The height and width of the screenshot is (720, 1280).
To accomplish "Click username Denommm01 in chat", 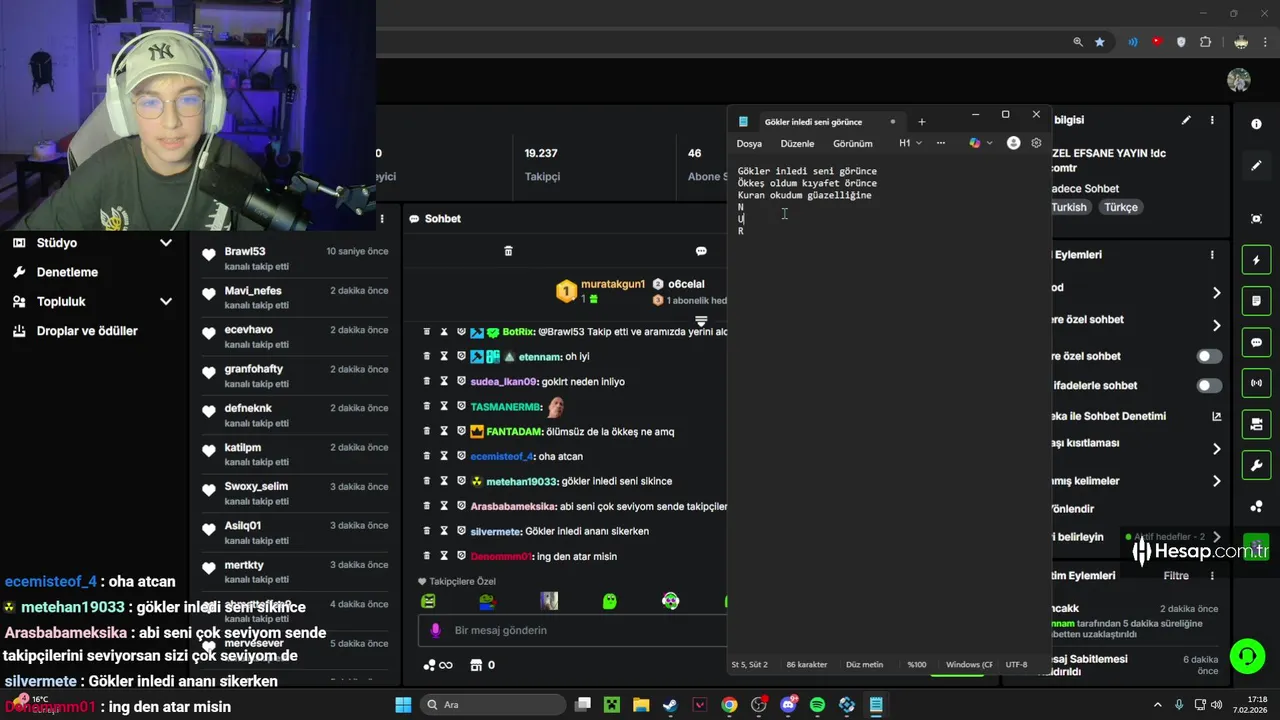I will [x=501, y=556].
